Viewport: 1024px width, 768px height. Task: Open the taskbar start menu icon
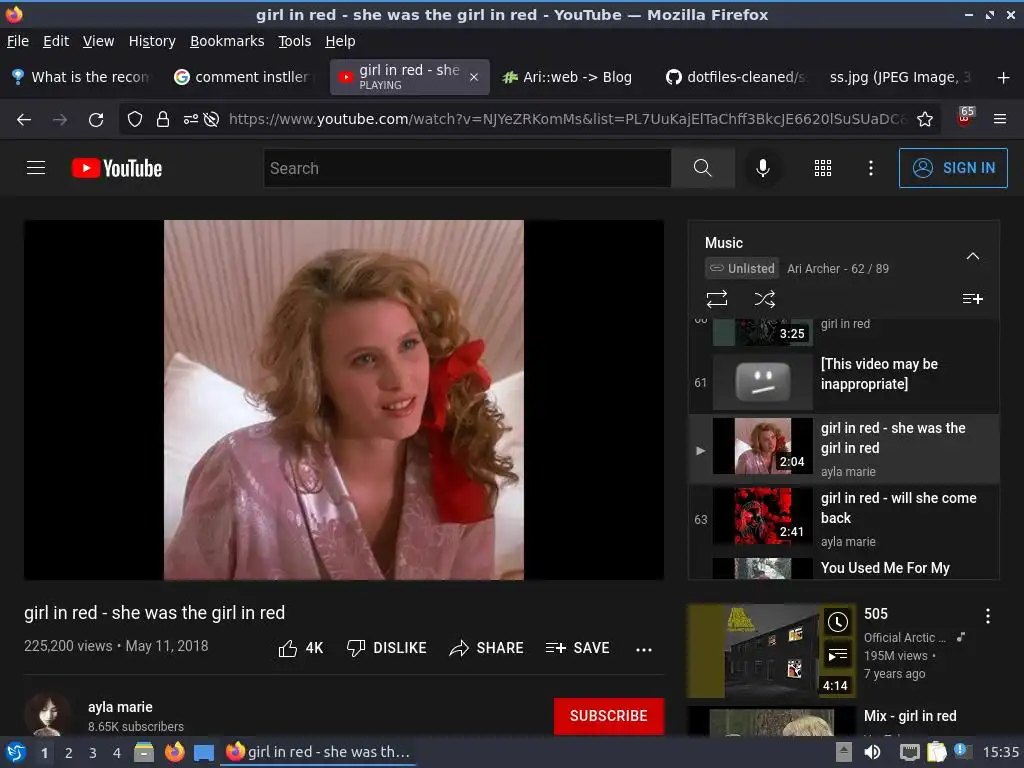point(15,752)
